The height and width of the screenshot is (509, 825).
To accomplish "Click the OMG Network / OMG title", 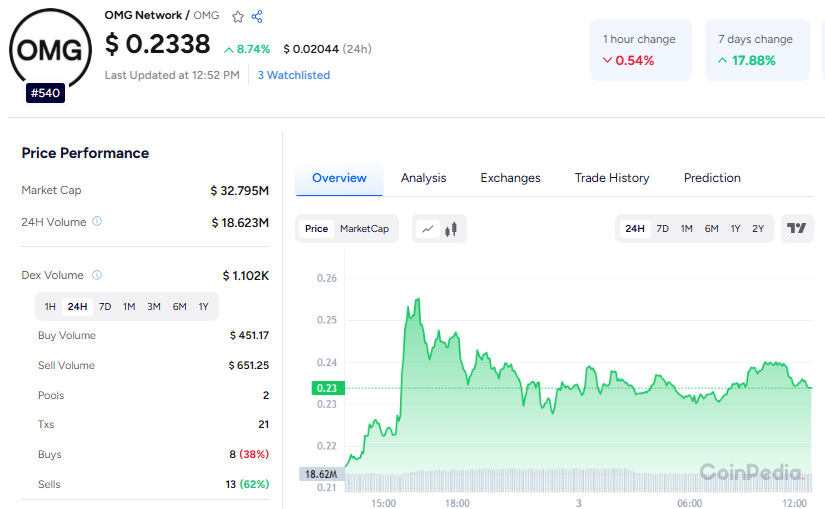I will [162, 15].
